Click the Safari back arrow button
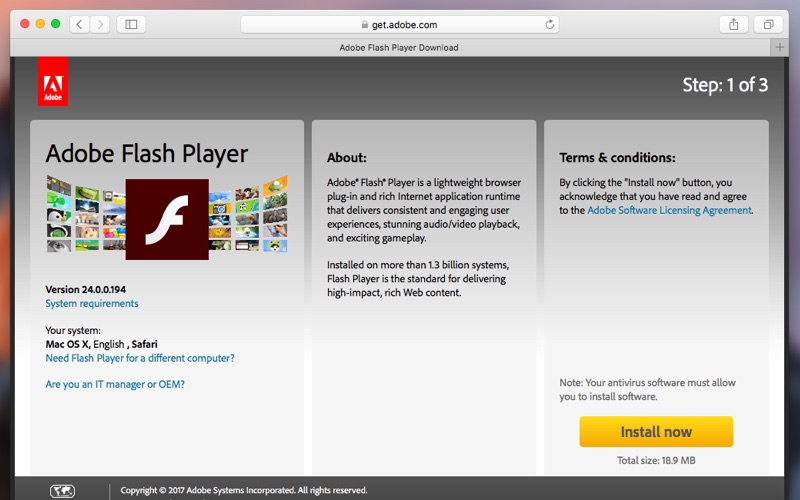 point(80,24)
